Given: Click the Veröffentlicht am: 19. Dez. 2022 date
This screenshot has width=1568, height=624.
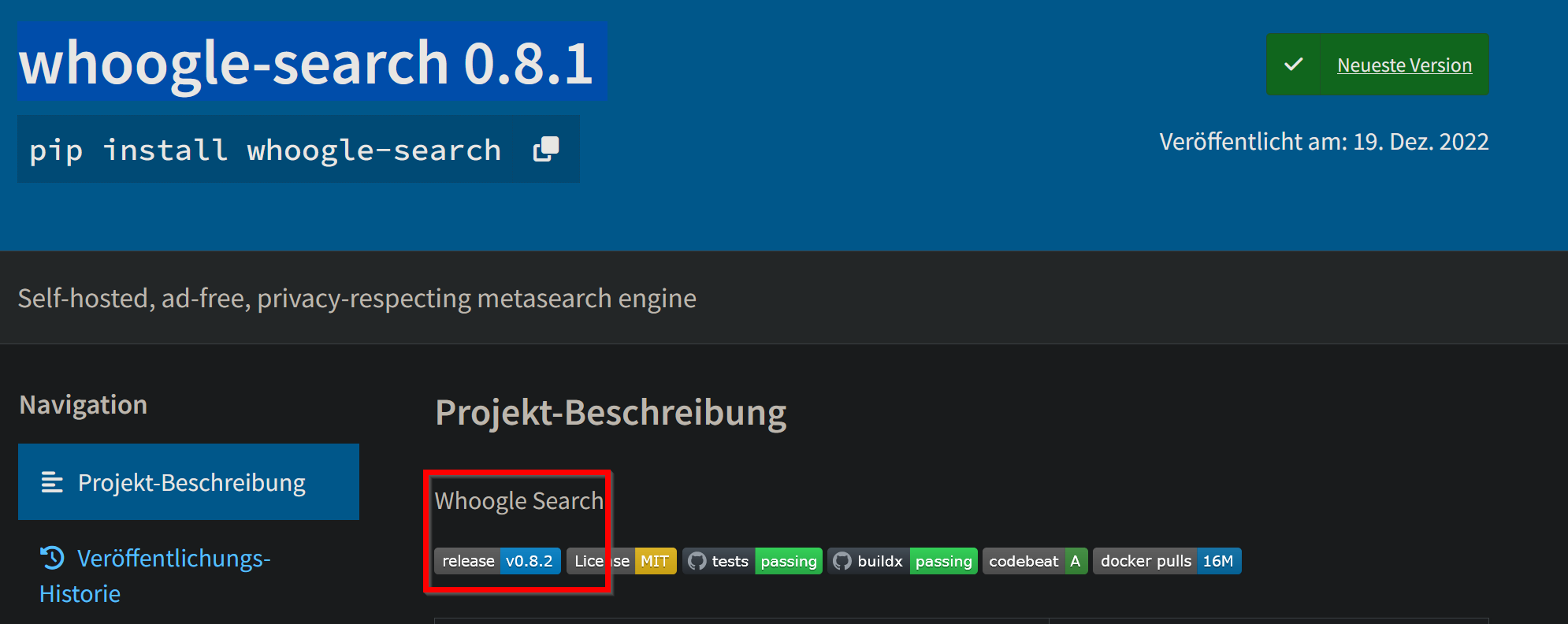Looking at the screenshot, I should (x=1324, y=142).
